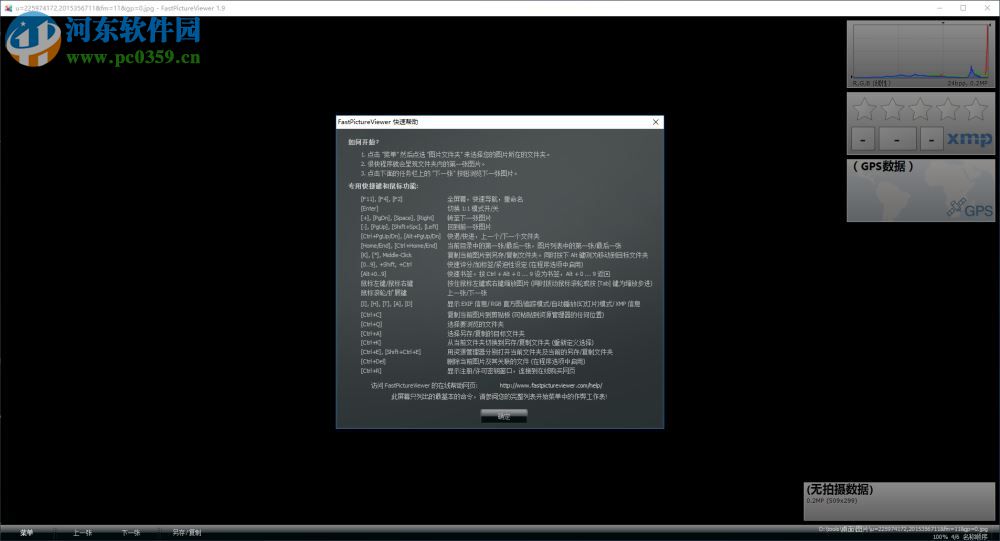Click the 如何开始? heading in the dialog
This screenshot has height=541, width=1000.
pos(364,142)
